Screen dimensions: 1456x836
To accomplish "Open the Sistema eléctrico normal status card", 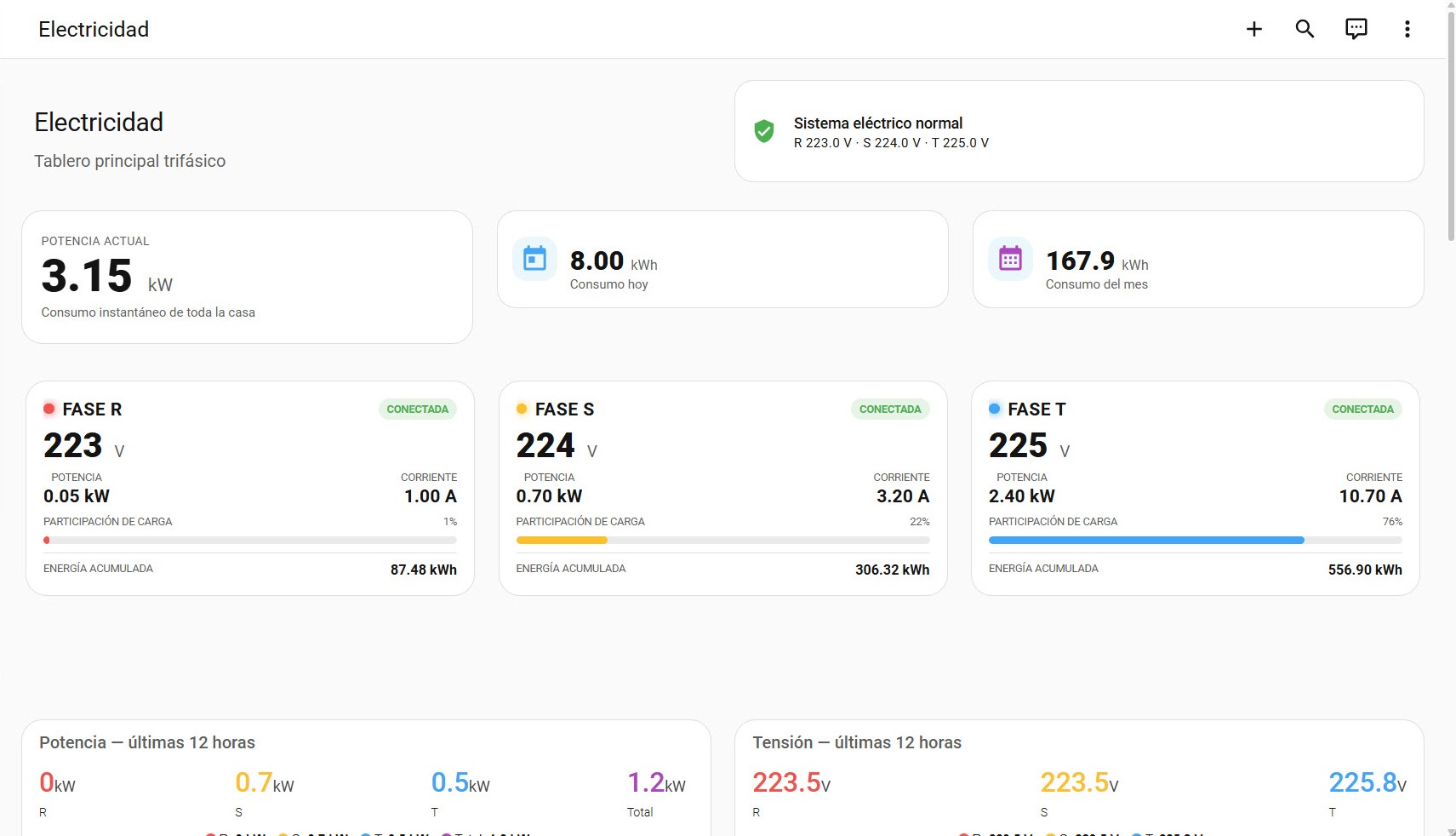I will click(x=1079, y=131).
